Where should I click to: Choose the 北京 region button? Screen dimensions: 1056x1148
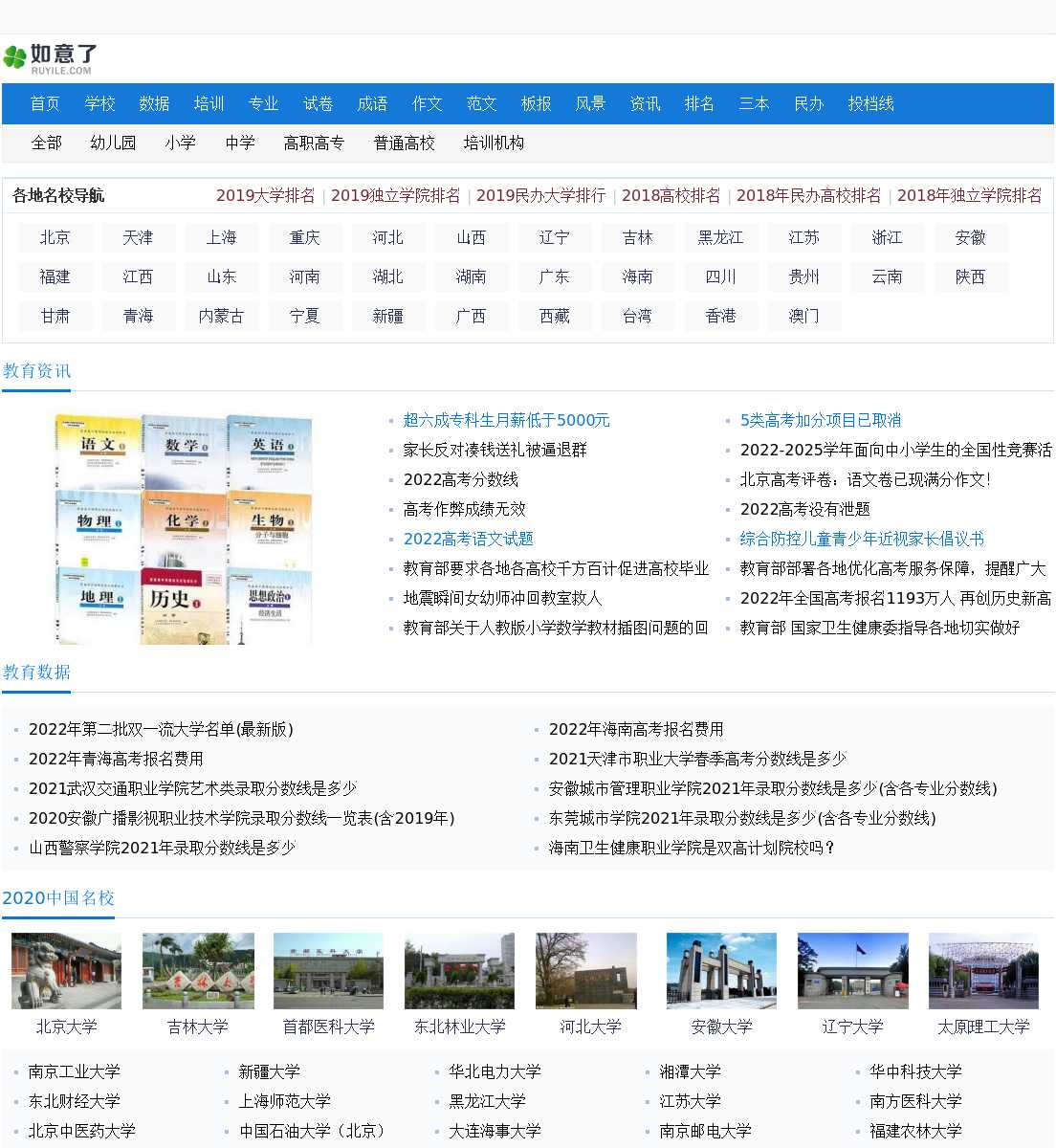click(55, 237)
